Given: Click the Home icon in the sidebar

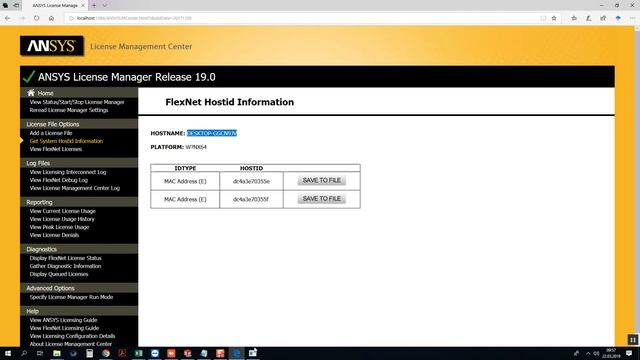Looking at the screenshot, I should [31, 93].
